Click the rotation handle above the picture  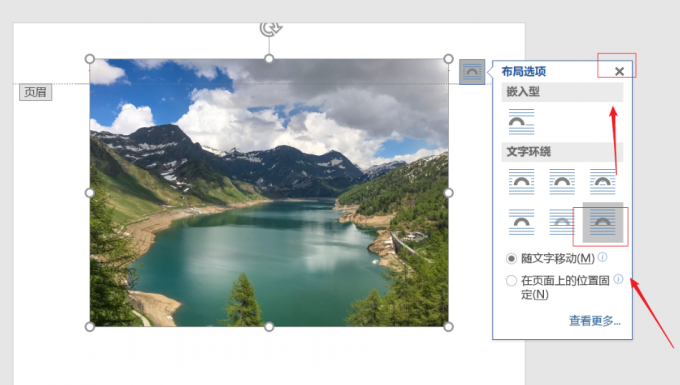[x=271, y=29]
